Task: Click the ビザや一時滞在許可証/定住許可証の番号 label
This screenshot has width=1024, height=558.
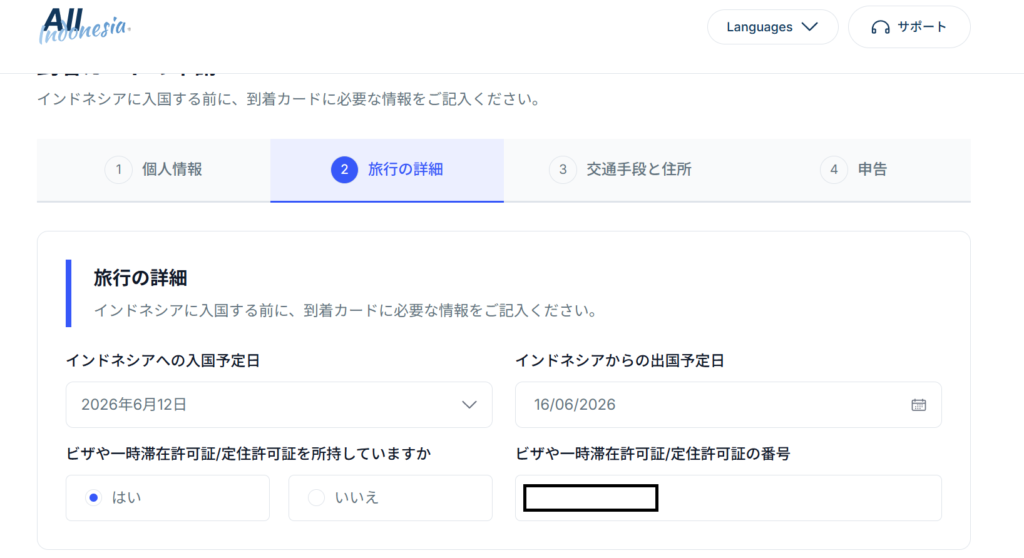Action: pyautogui.click(x=652, y=453)
